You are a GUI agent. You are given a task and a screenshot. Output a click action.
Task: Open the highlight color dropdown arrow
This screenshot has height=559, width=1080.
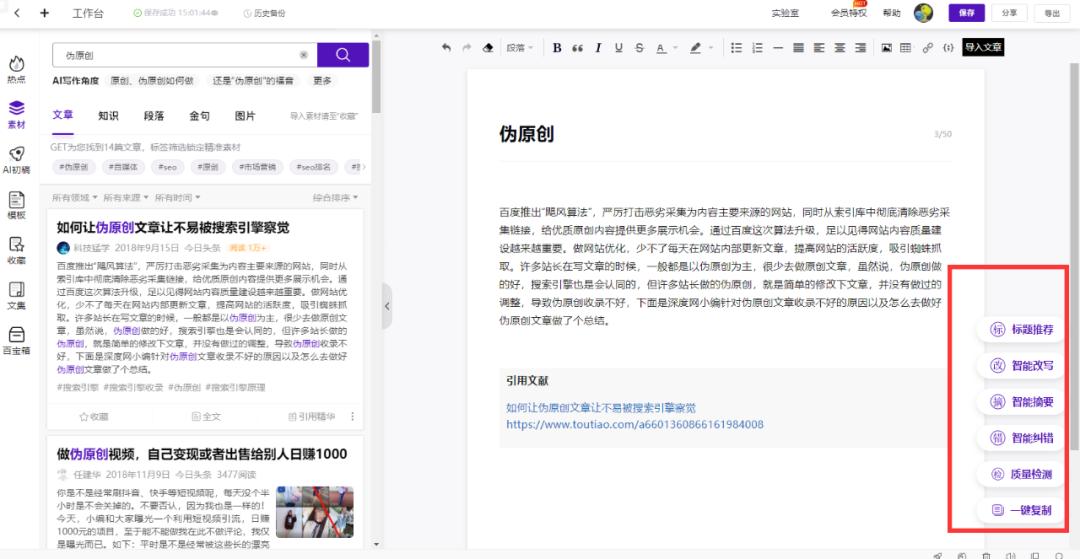pyautogui.click(x=711, y=48)
